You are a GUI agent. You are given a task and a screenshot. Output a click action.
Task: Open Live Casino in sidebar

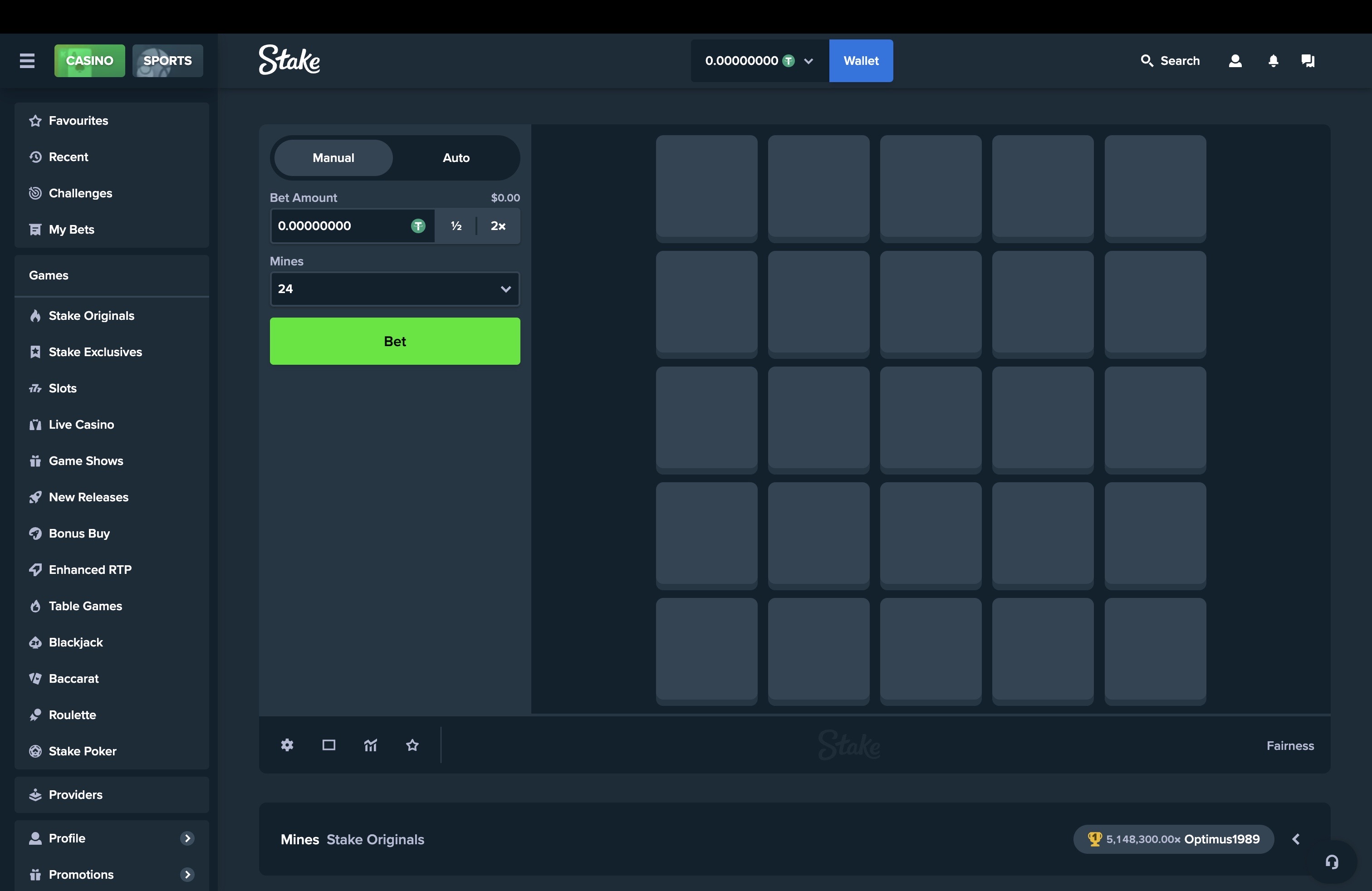coord(81,424)
